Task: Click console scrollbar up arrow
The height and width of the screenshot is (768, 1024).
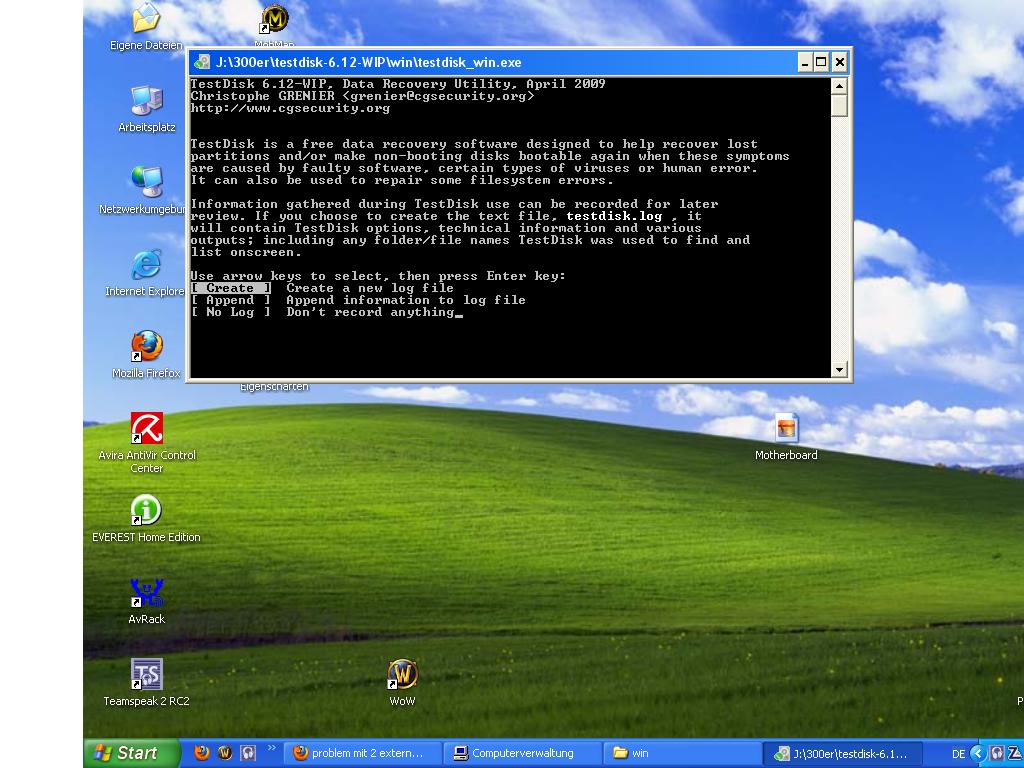Action: tap(840, 86)
